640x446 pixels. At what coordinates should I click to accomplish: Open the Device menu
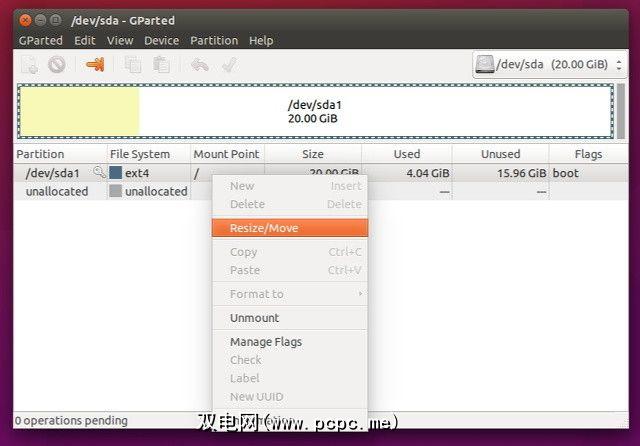point(161,40)
